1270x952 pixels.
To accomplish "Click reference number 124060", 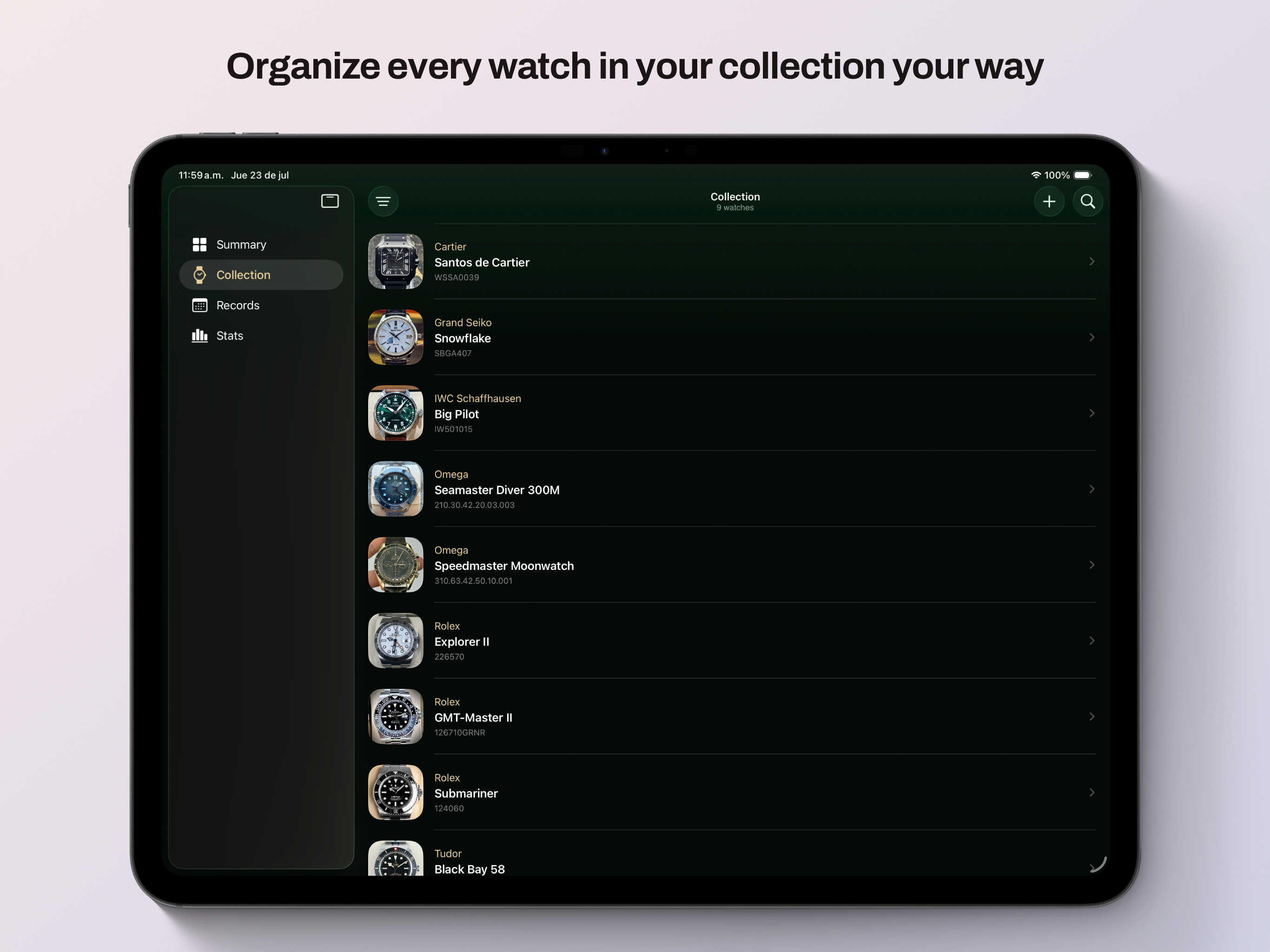I will (449, 808).
